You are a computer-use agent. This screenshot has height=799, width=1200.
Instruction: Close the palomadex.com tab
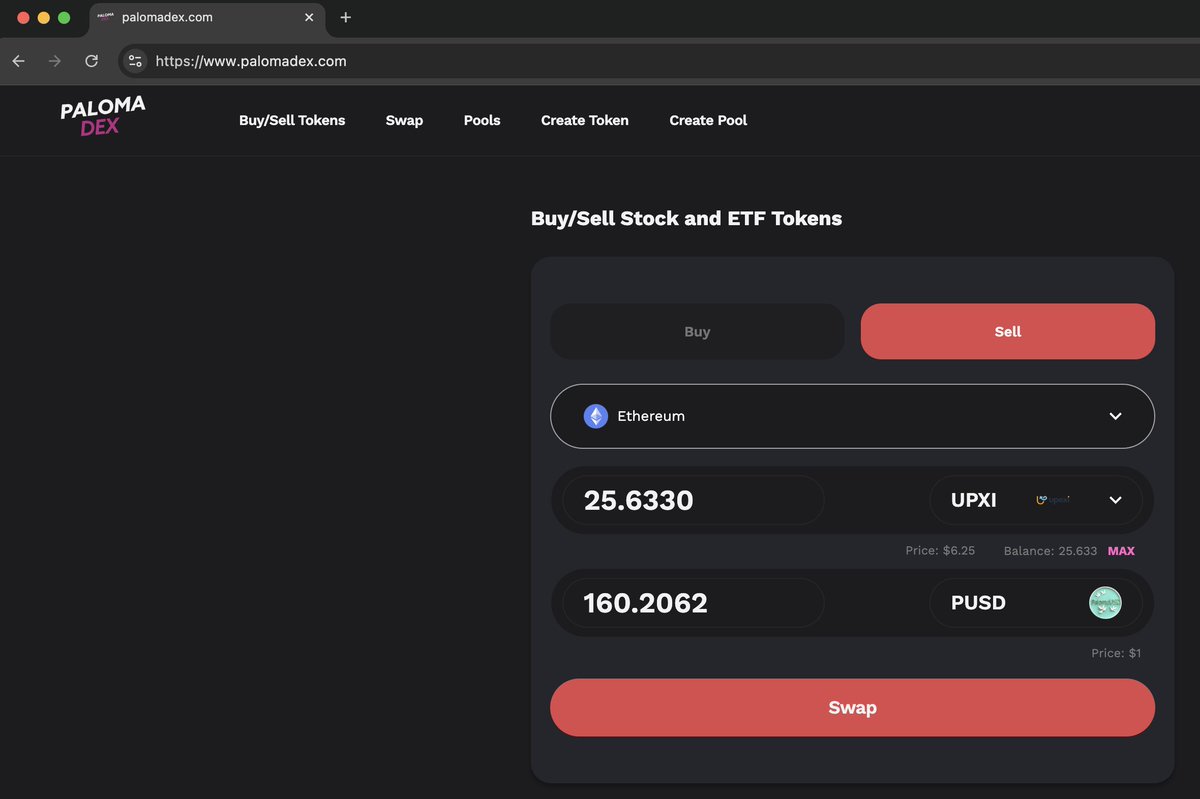click(310, 17)
